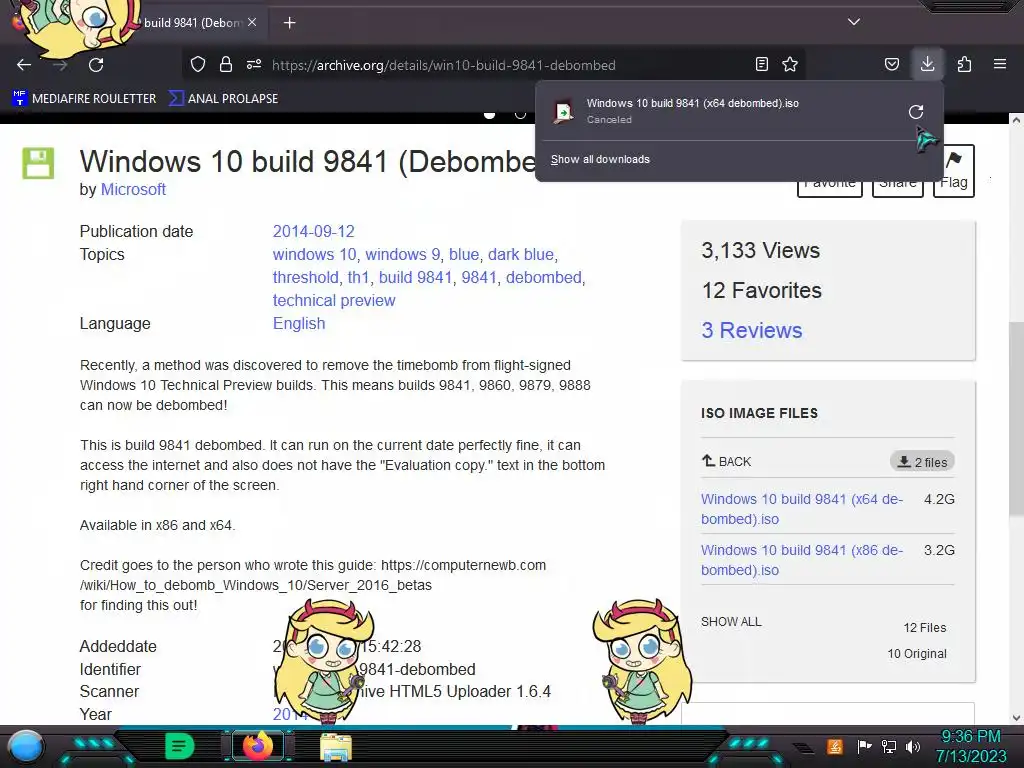Image resolution: width=1024 pixels, height=768 pixels.
Task: Open the network tray icon
Action: [889, 746]
